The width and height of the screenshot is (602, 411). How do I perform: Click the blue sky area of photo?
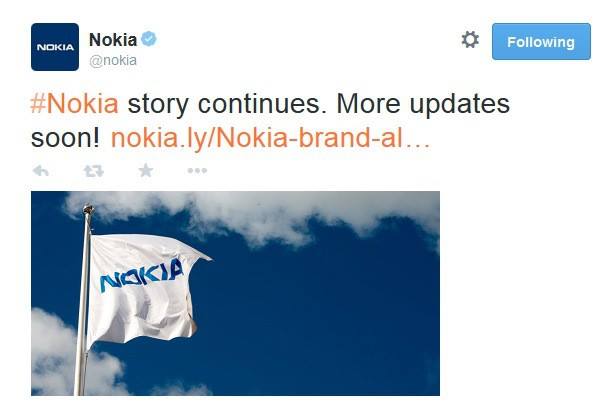point(340,320)
